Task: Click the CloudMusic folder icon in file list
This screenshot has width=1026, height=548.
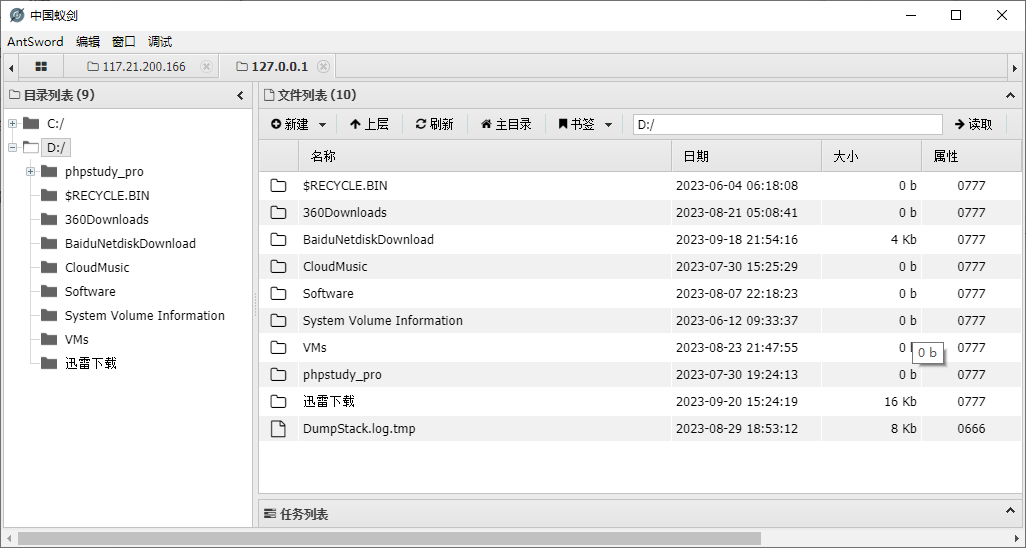Action: (279, 266)
